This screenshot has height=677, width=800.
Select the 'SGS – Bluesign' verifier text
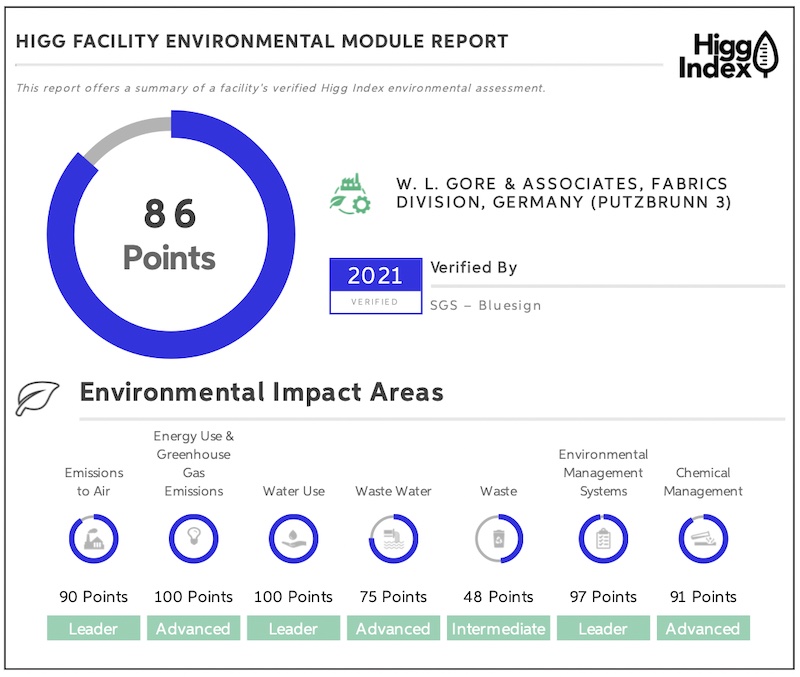tap(486, 305)
